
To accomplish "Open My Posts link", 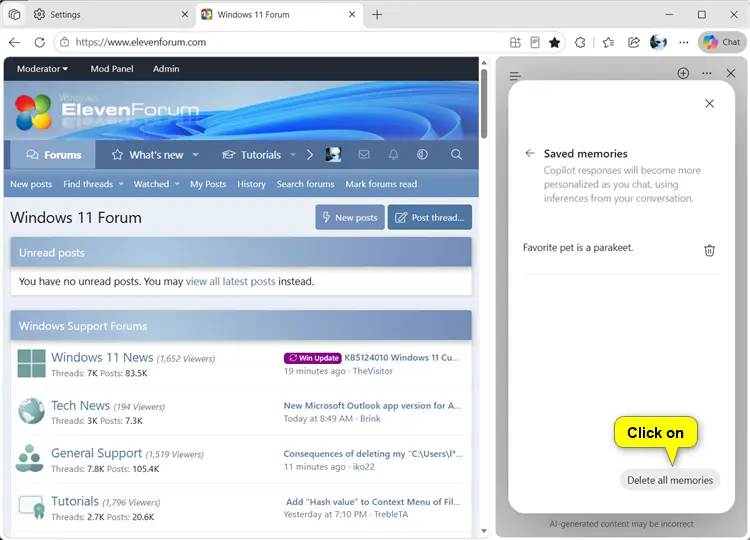I will click(208, 184).
